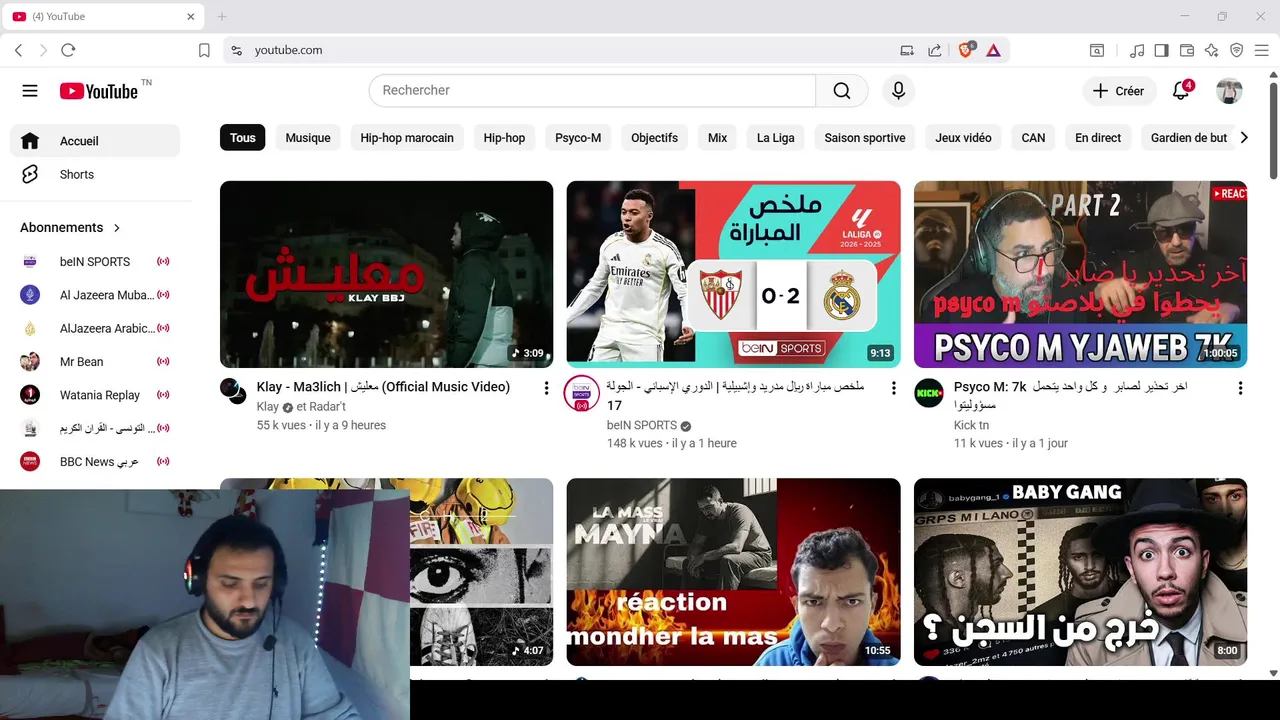Select the En direct chip
1280x720 pixels.
(1098, 138)
